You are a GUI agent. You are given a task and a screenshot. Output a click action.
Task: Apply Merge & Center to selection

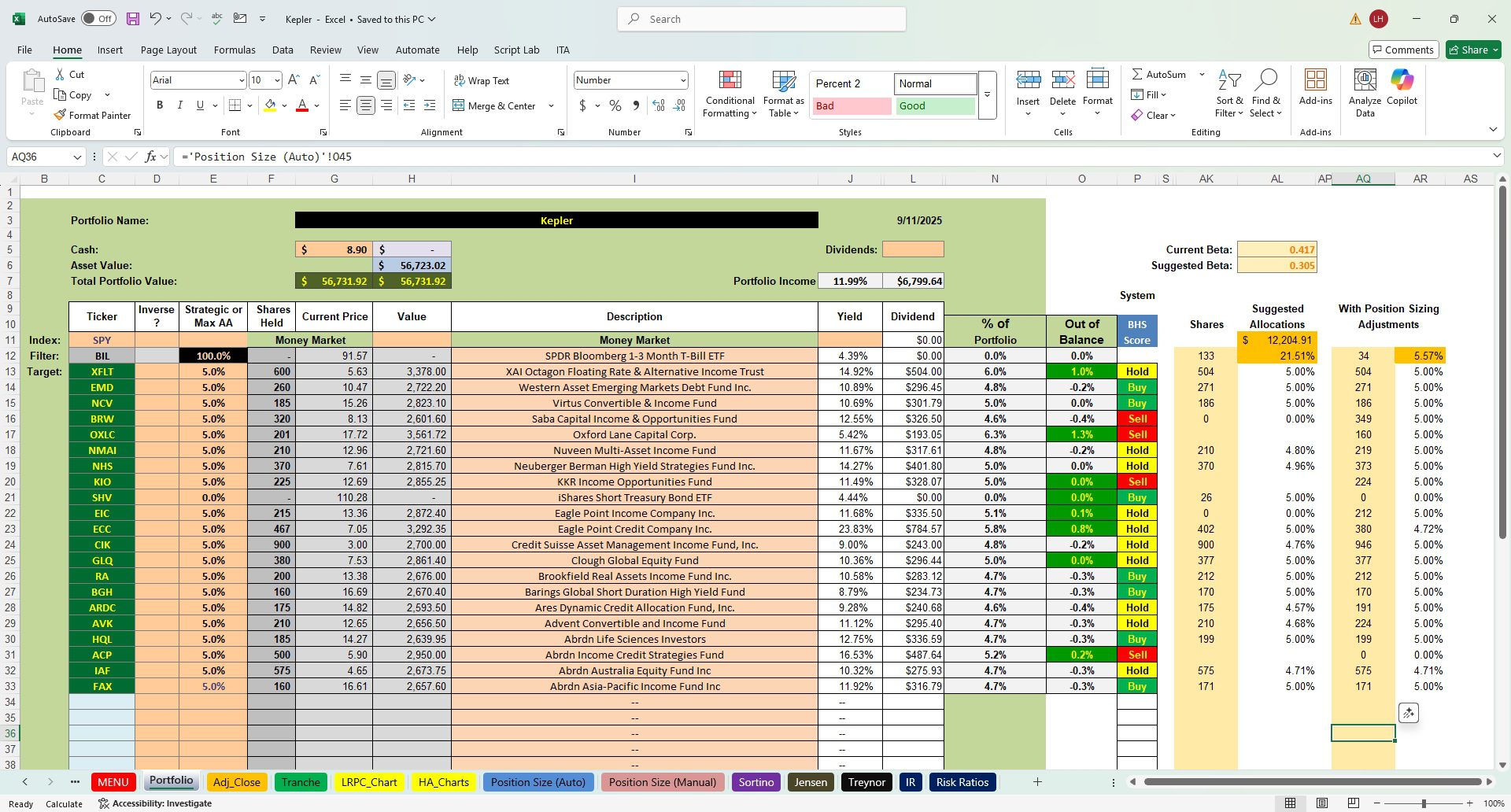496,105
